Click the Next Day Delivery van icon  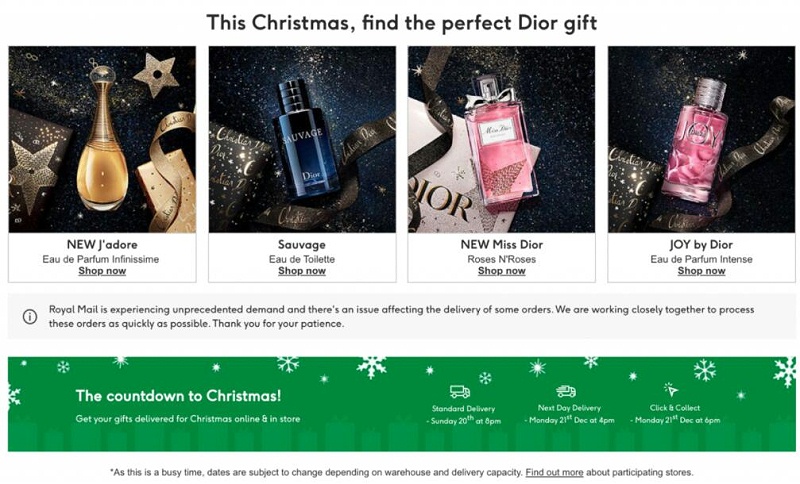click(566, 391)
